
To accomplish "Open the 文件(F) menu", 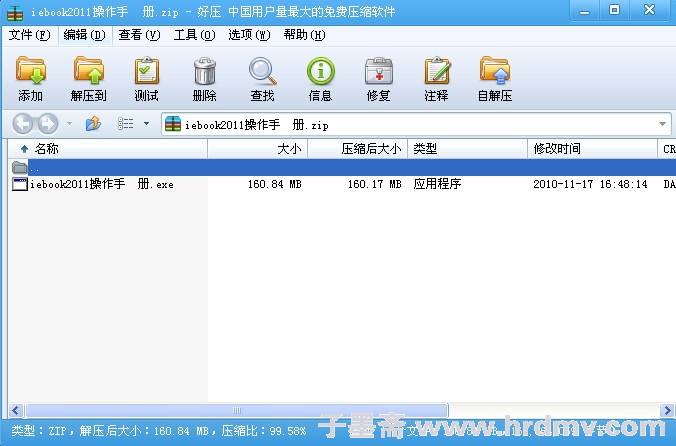I will pyautogui.click(x=29, y=35).
